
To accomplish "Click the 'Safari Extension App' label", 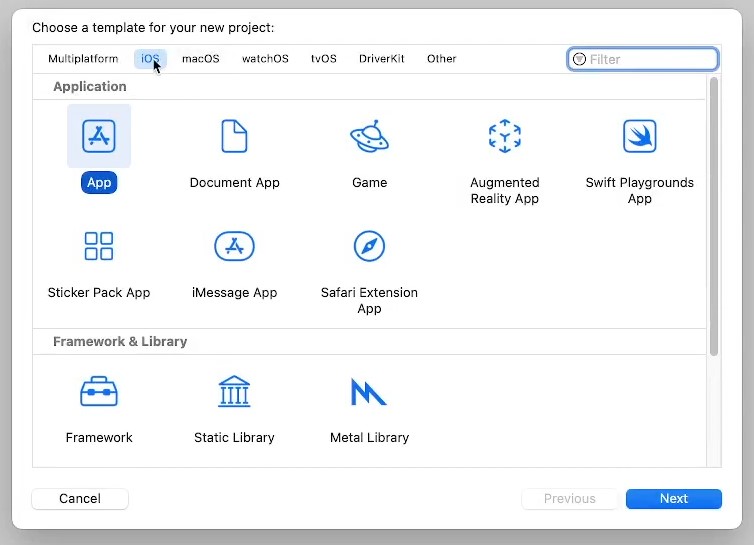I will pos(369,301).
